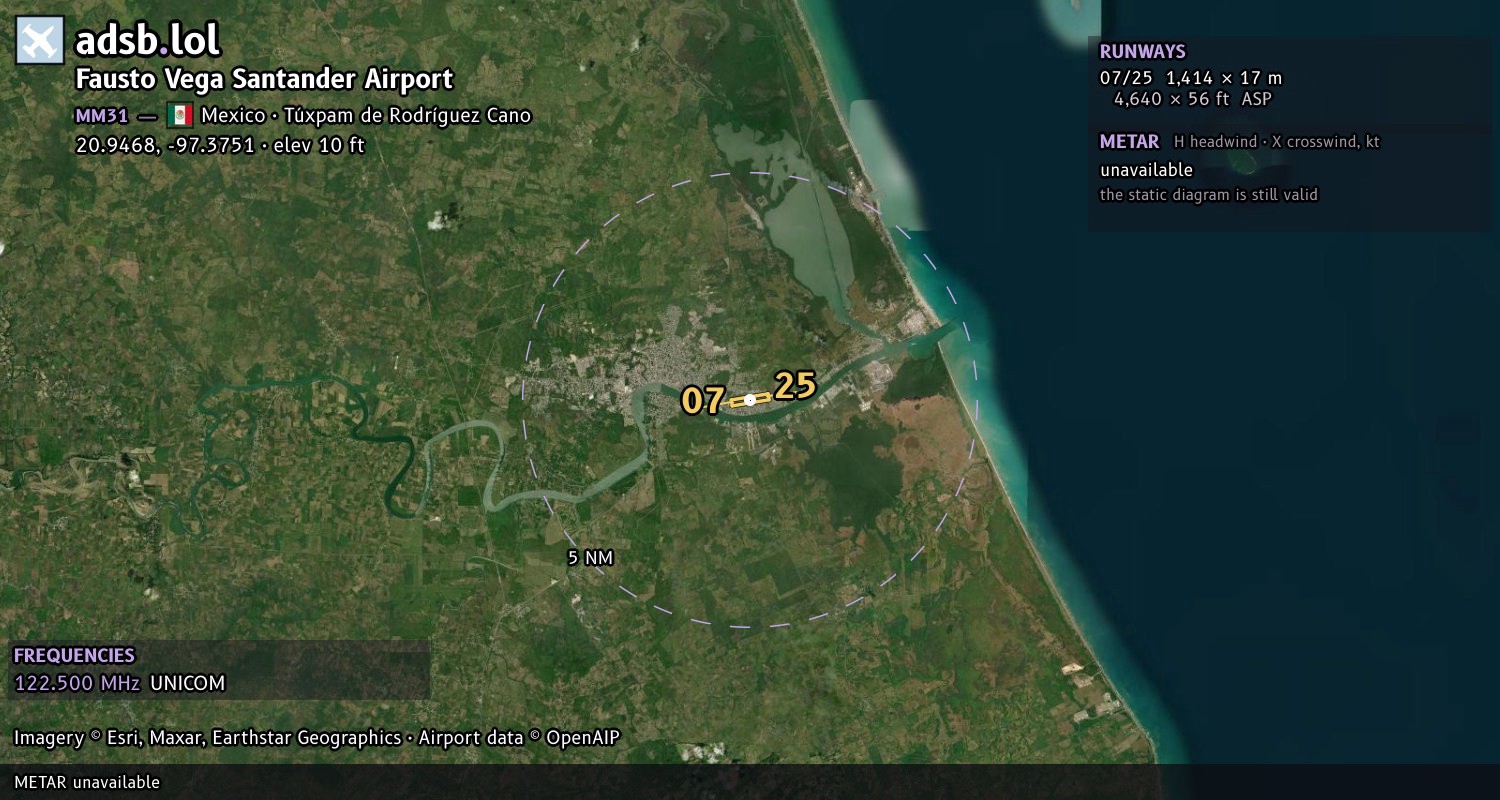Click the runway 07 label

click(x=703, y=401)
